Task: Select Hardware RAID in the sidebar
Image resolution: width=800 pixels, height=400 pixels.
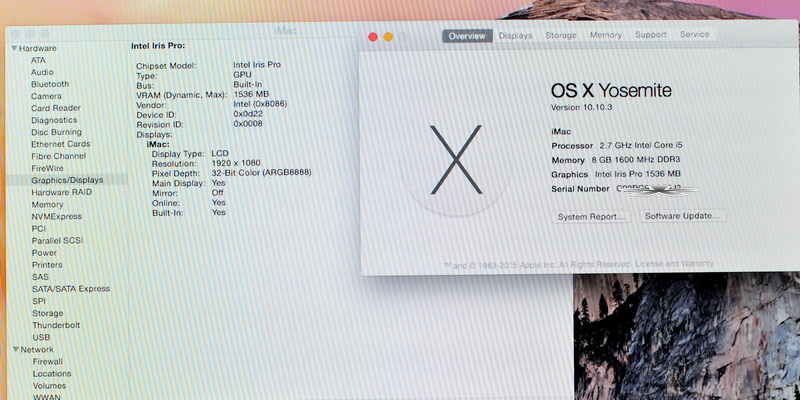Action: 62,192
